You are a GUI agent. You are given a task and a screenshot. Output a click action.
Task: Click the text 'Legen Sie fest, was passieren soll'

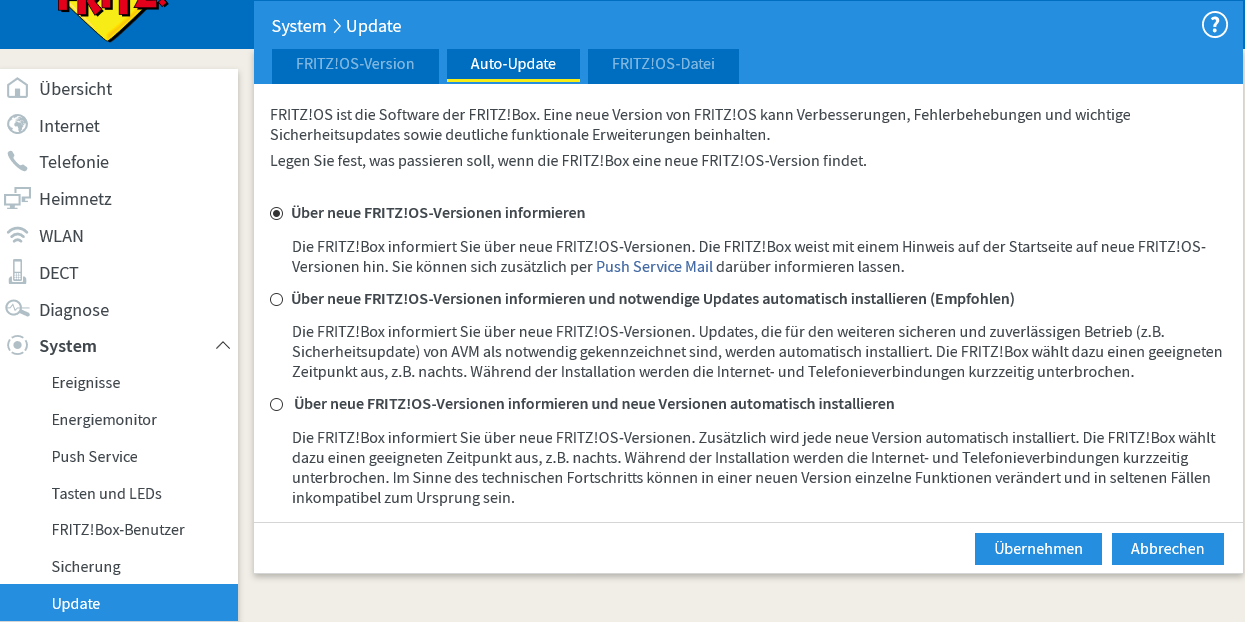click(380, 160)
